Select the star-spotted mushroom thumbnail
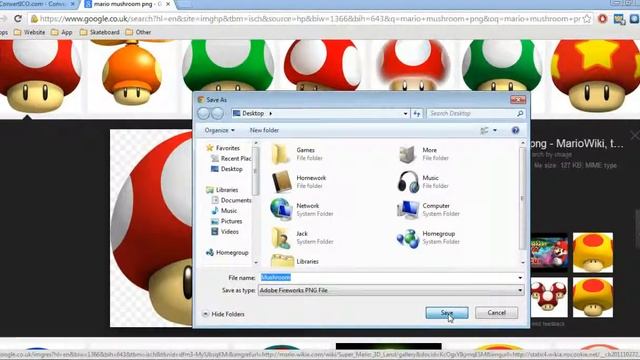Image resolution: width=640 pixels, height=360 pixels. [x=595, y=76]
